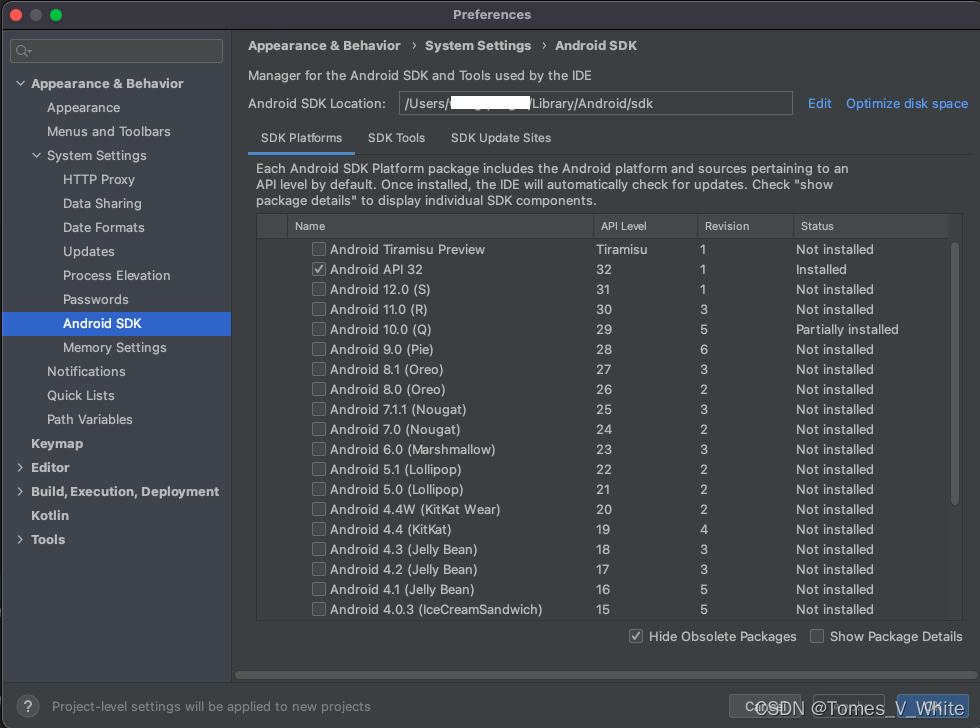Enable Show Package Details checkbox
Screen dimensions: 980x728
point(816,636)
